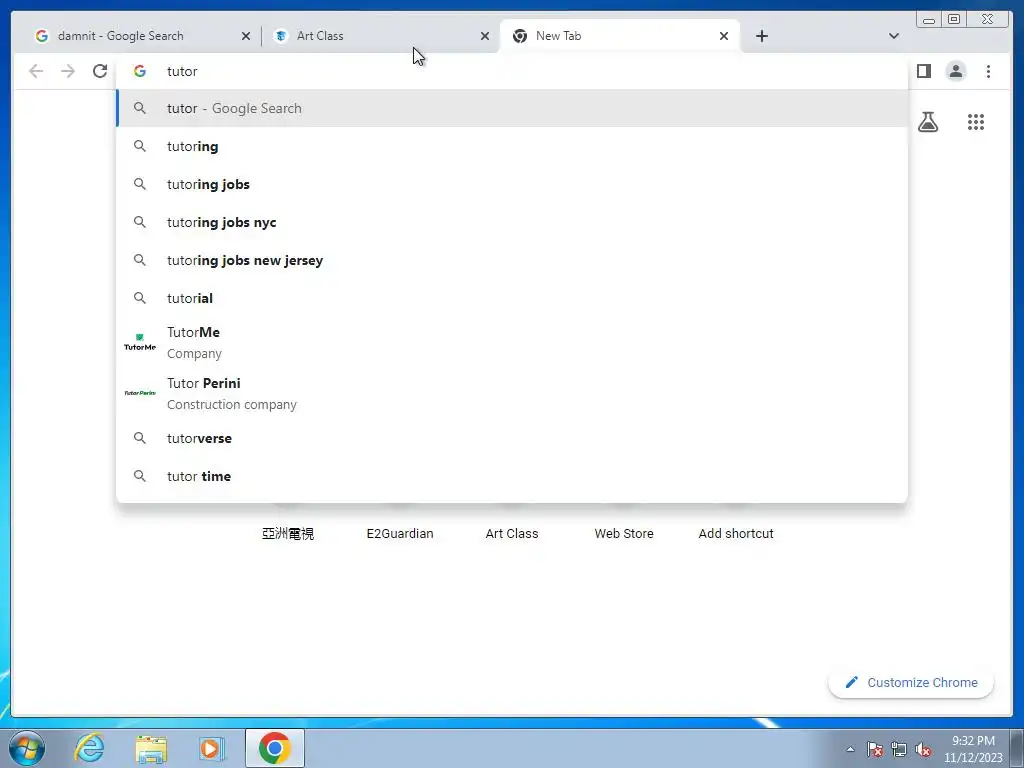
Task: Close the damnit - Google Search tab
Action: 246,36
